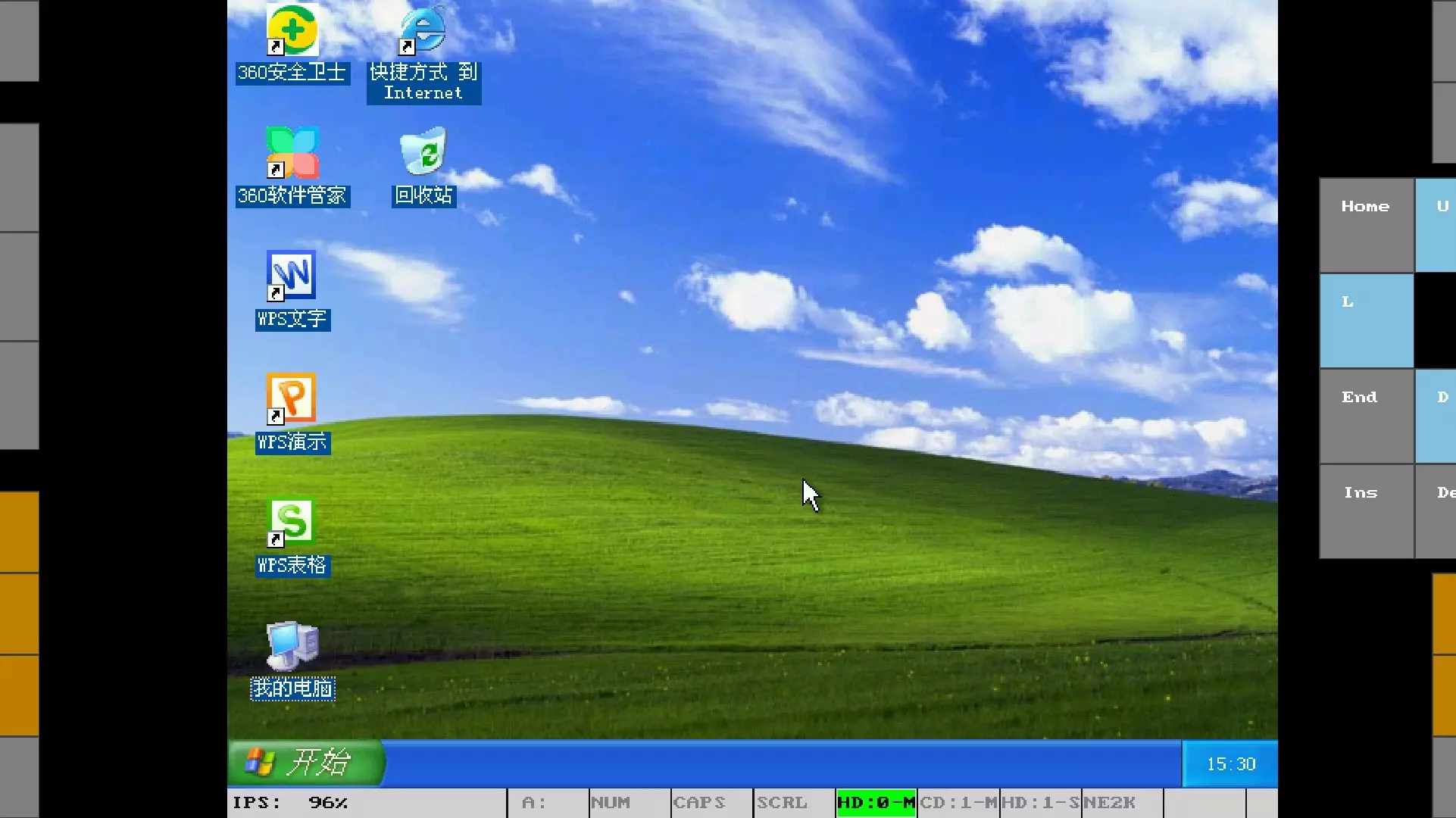
Task: Click the green HD:0-M drive indicator
Action: point(876,803)
